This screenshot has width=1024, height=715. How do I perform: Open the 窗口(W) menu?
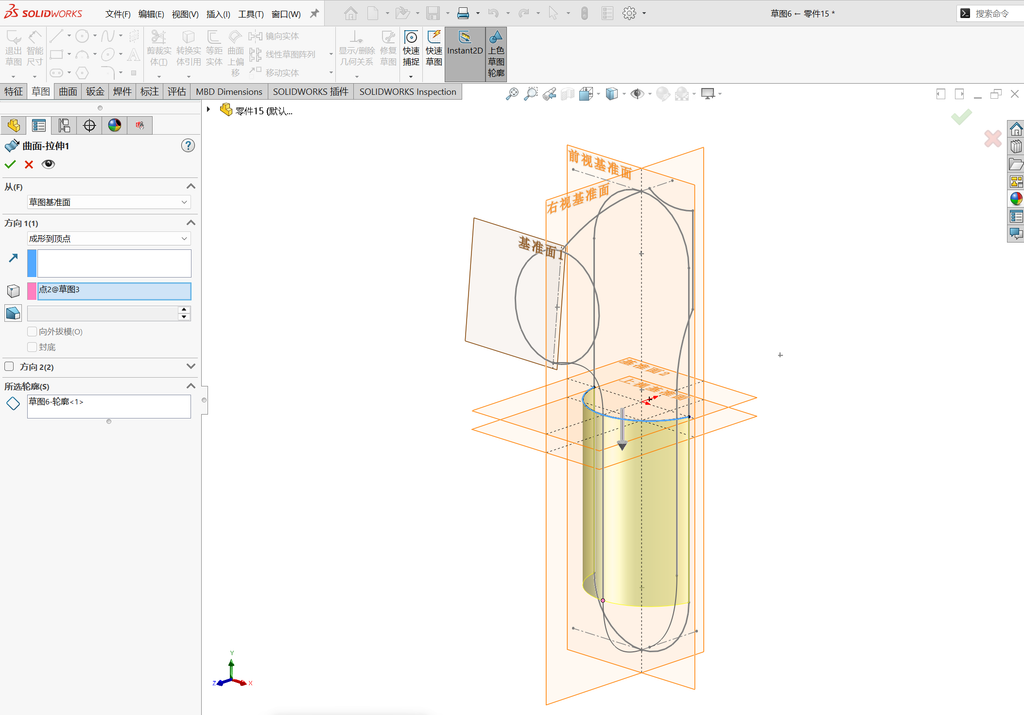coord(286,14)
